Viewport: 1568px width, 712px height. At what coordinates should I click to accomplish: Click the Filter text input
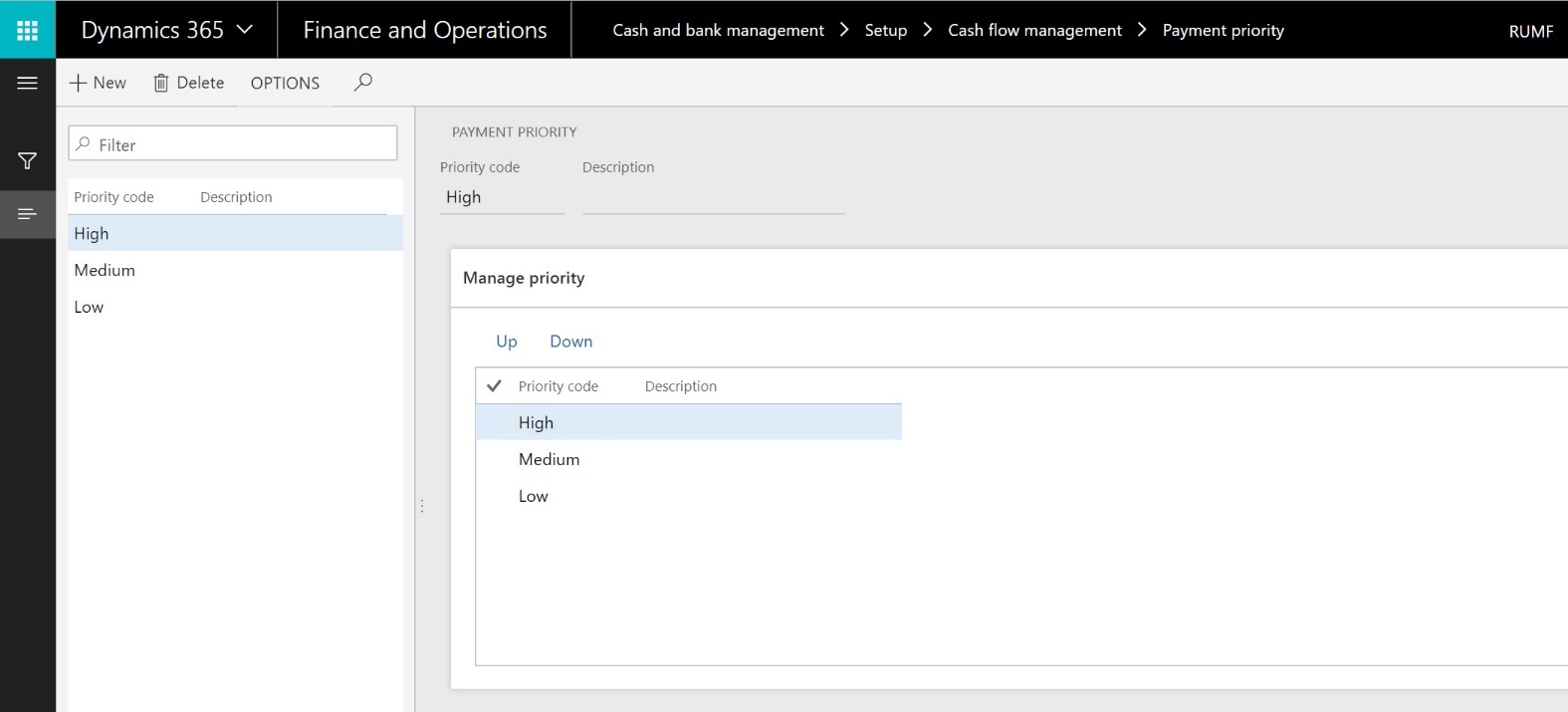coord(233,143)
